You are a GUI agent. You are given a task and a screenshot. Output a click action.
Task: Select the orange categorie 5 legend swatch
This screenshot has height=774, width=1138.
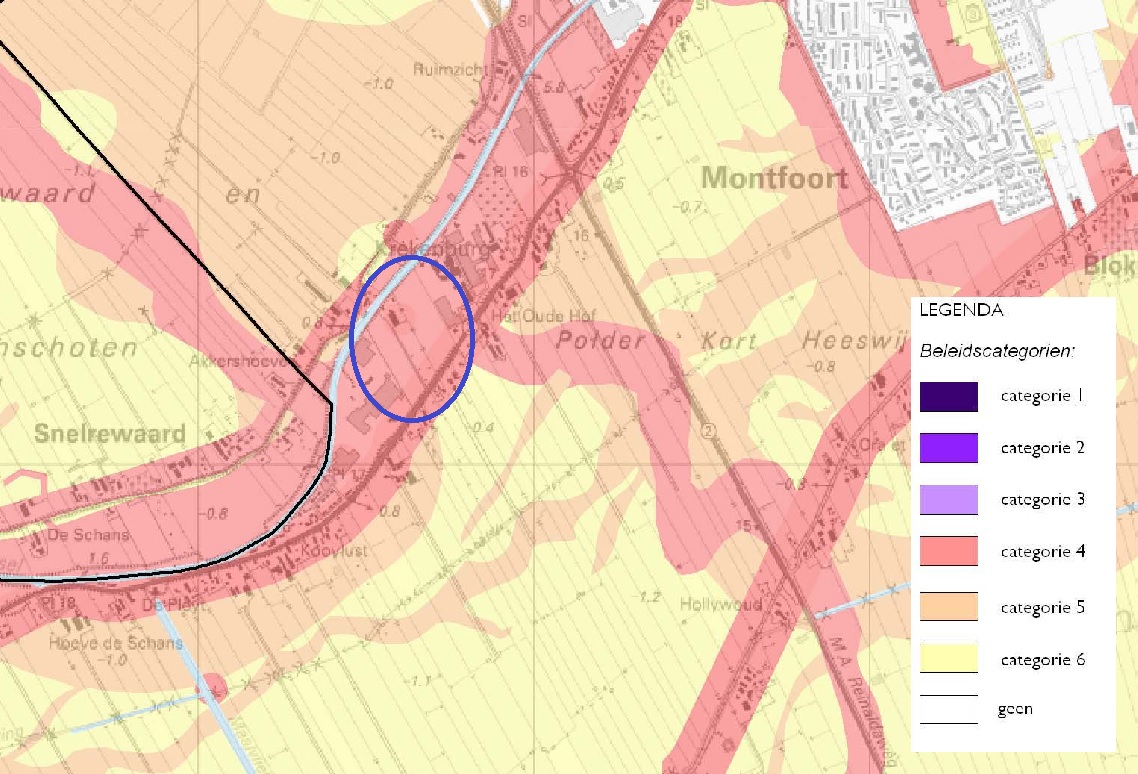pos(948,607)
